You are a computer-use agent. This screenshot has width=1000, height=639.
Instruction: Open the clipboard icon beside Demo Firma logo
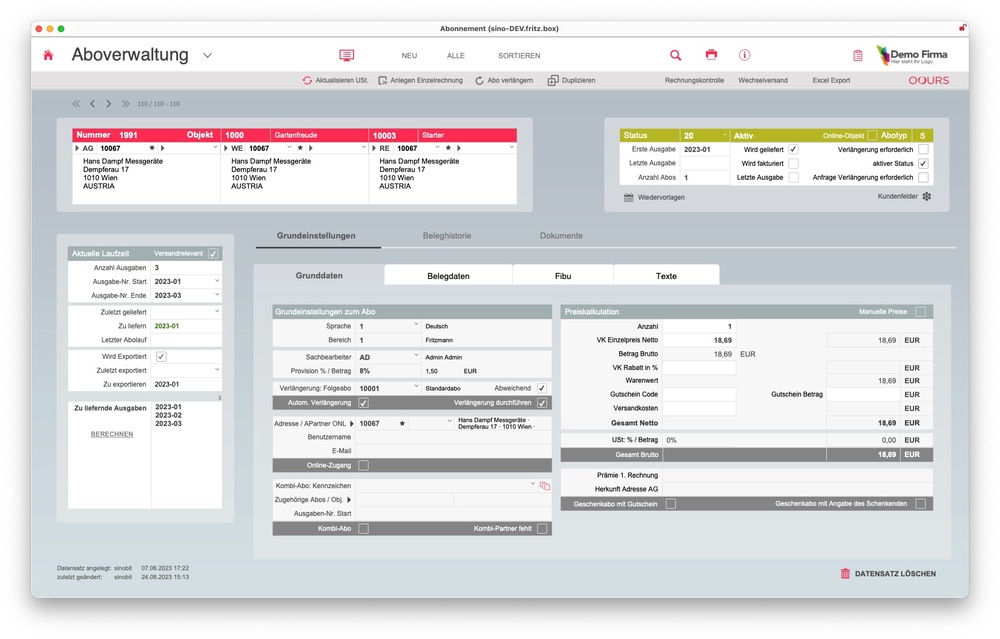pos(858,55)
